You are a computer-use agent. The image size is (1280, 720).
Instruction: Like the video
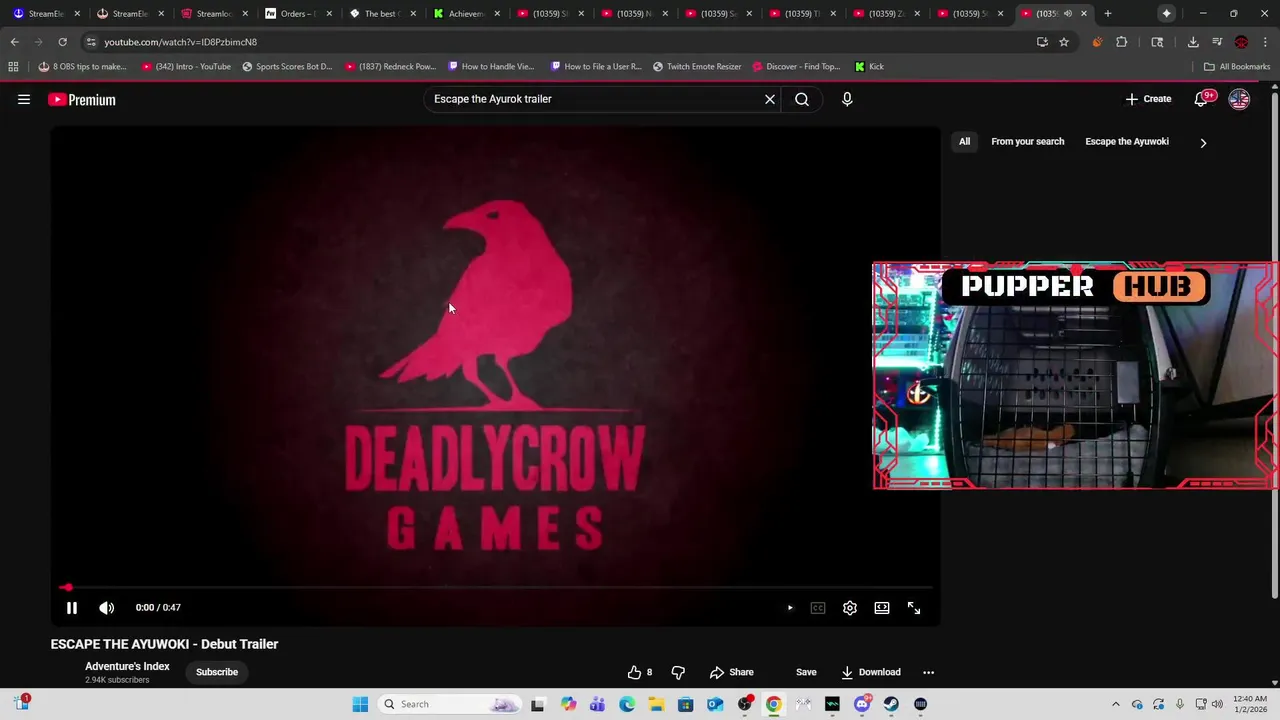pyautogui.click(x=640, y=672)
